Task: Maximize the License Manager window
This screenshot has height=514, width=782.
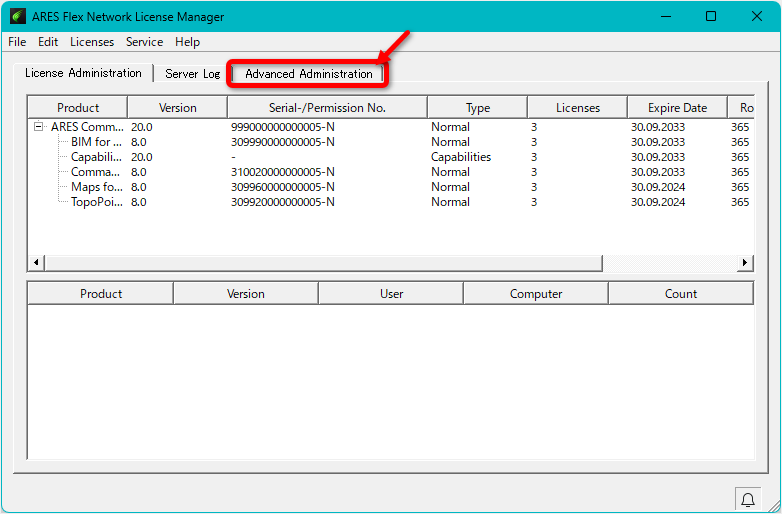Action: [x=711, y=16]
